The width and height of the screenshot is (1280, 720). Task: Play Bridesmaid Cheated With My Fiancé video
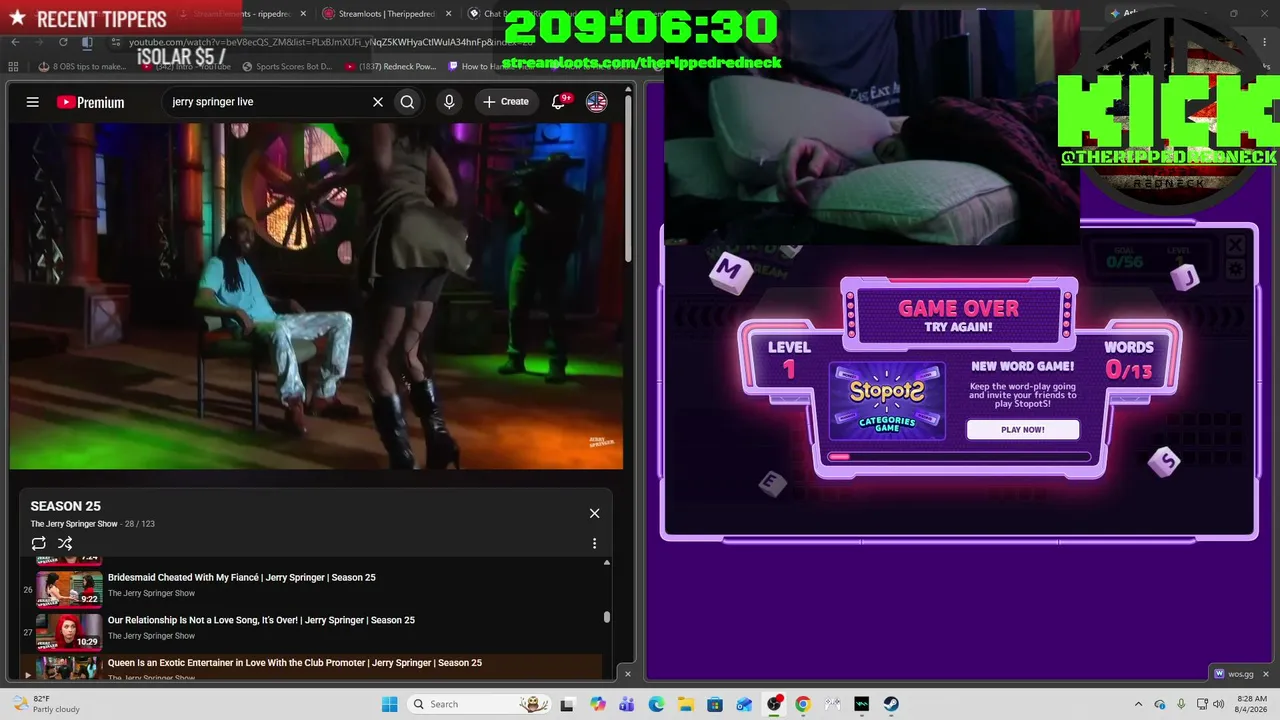(242, 577)
